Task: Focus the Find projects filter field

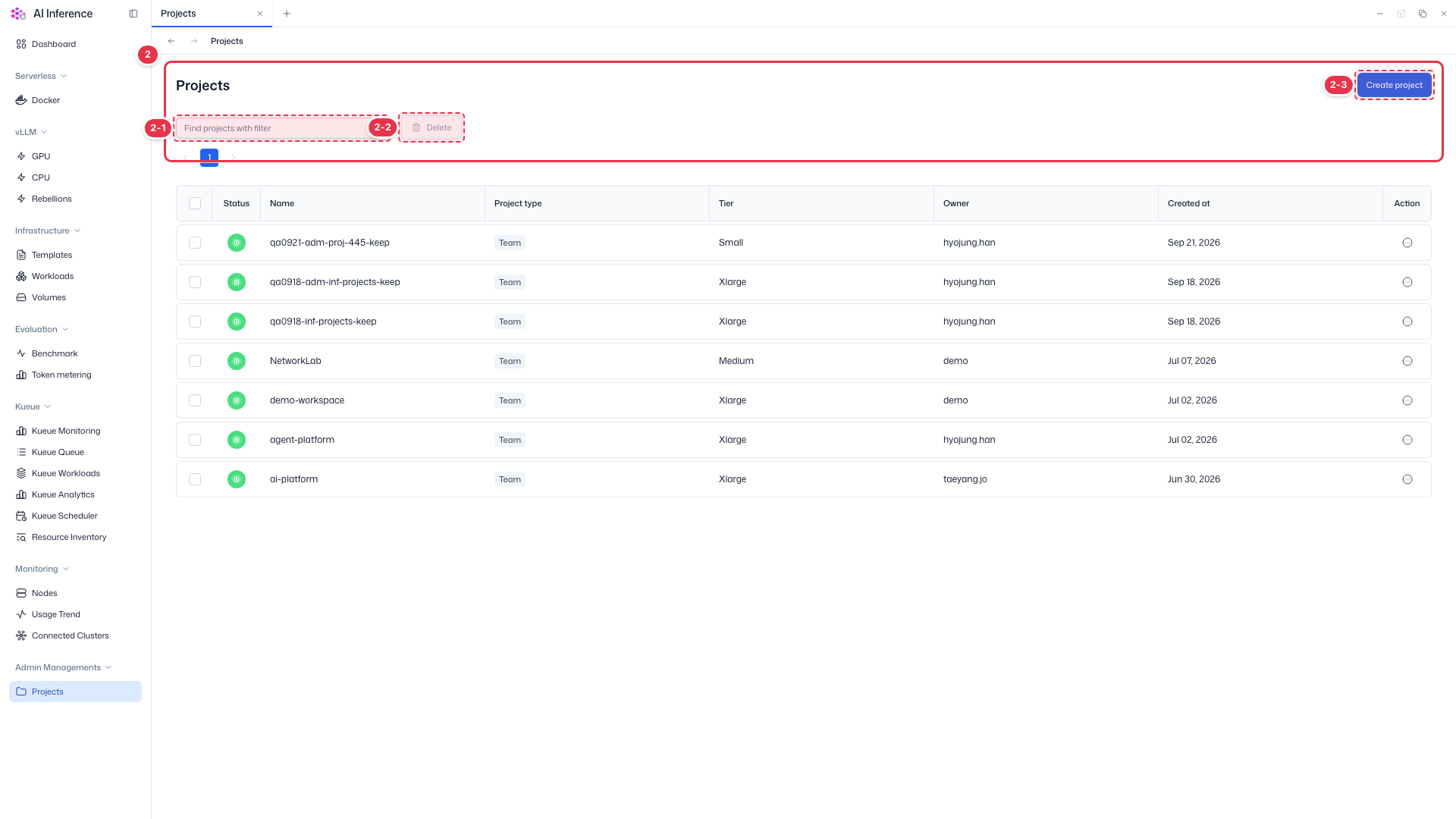Action: (282, 128)
